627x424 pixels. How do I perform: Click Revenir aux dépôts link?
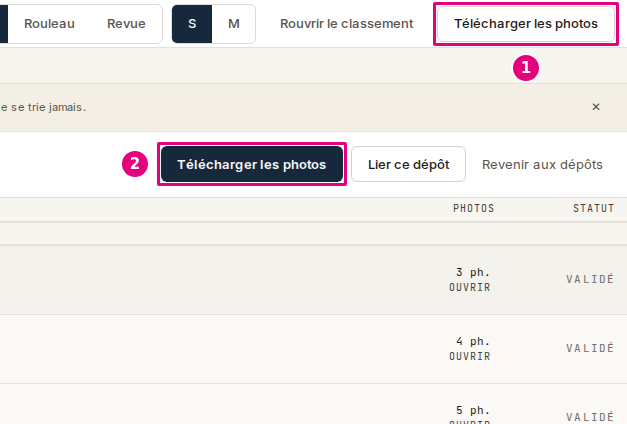[x=542, y=164]
